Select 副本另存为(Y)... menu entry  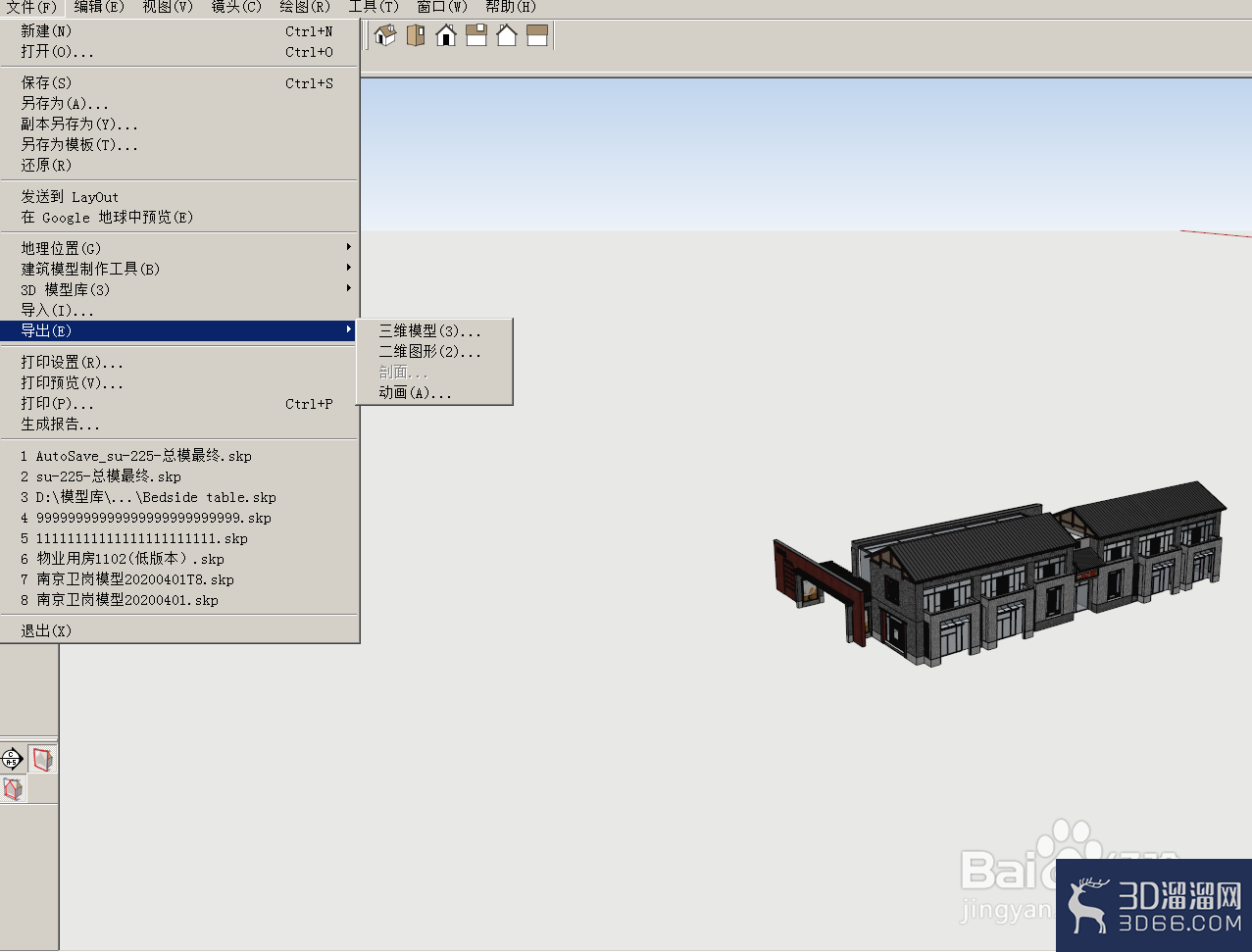point(180,125)
